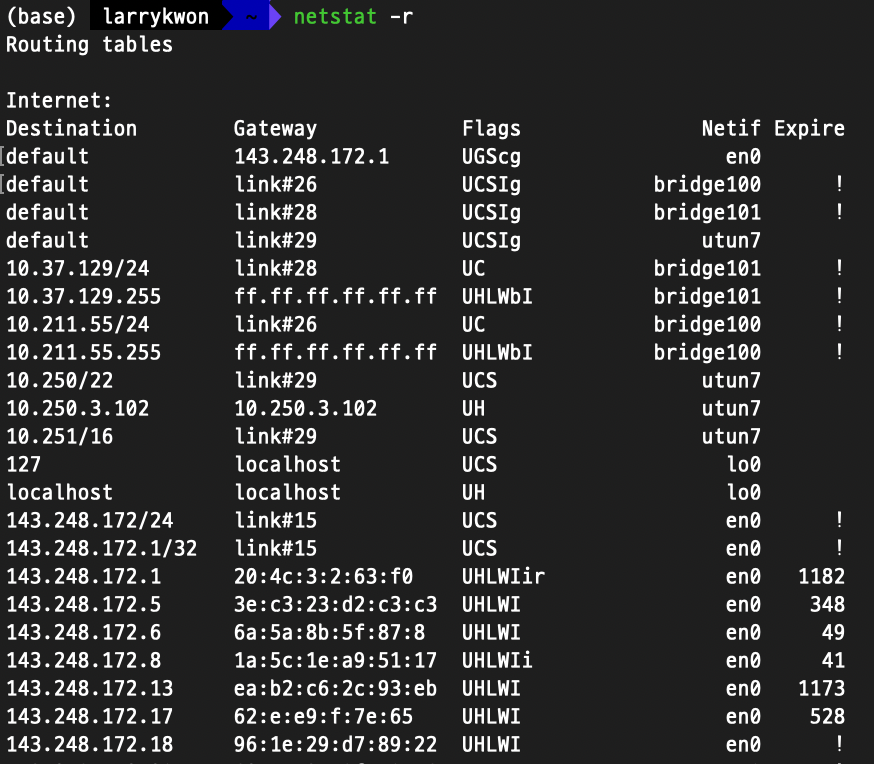Click destination 143.248.172.13
This screenshot has height=764, width=874.
point(89,689)
